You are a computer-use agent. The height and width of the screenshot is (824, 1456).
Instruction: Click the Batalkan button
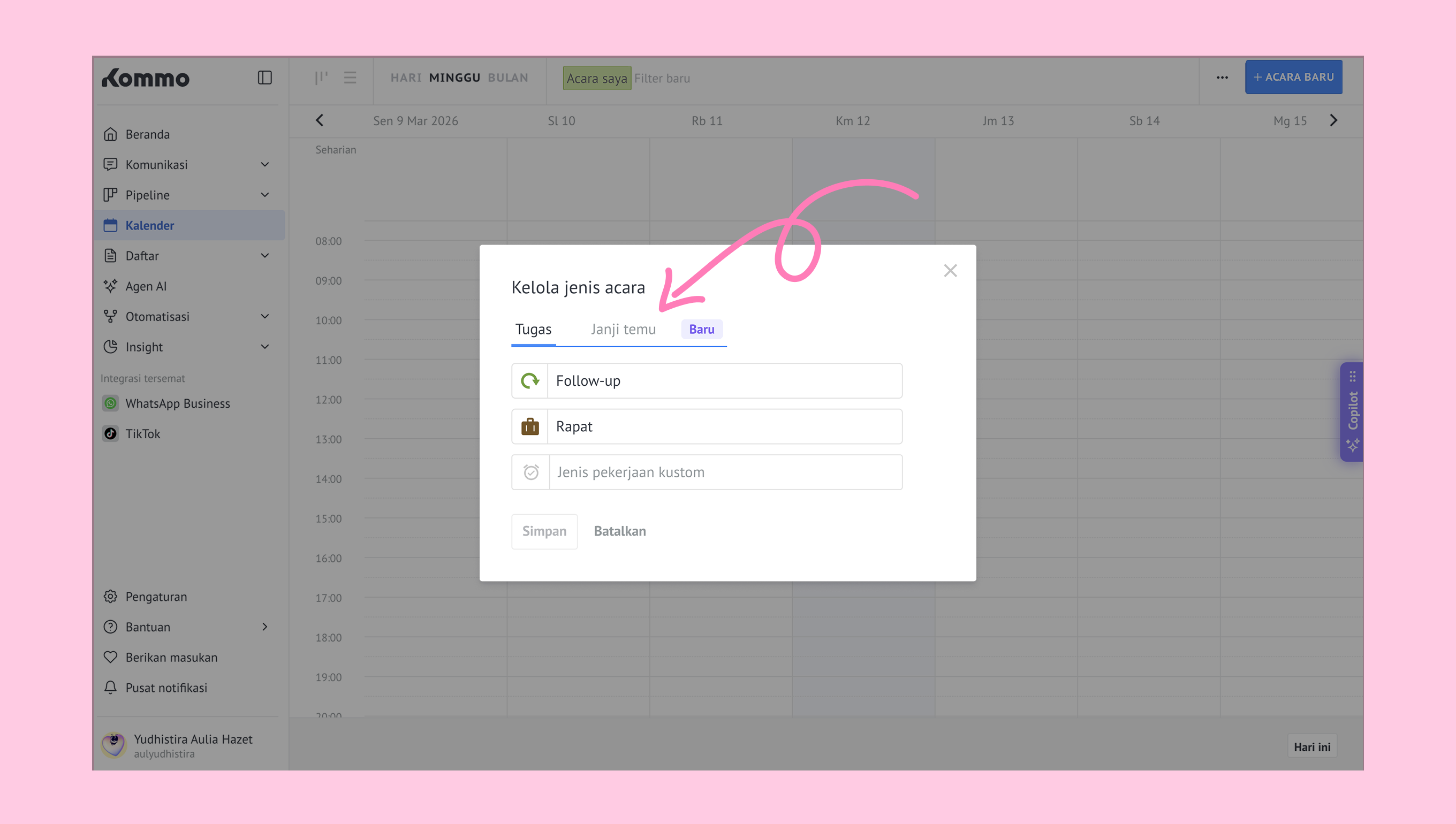619,531
